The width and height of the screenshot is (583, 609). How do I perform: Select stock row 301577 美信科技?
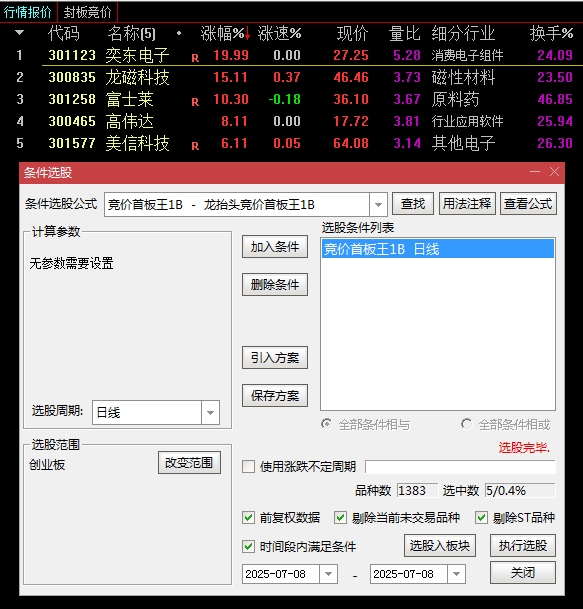click(291, 143)
